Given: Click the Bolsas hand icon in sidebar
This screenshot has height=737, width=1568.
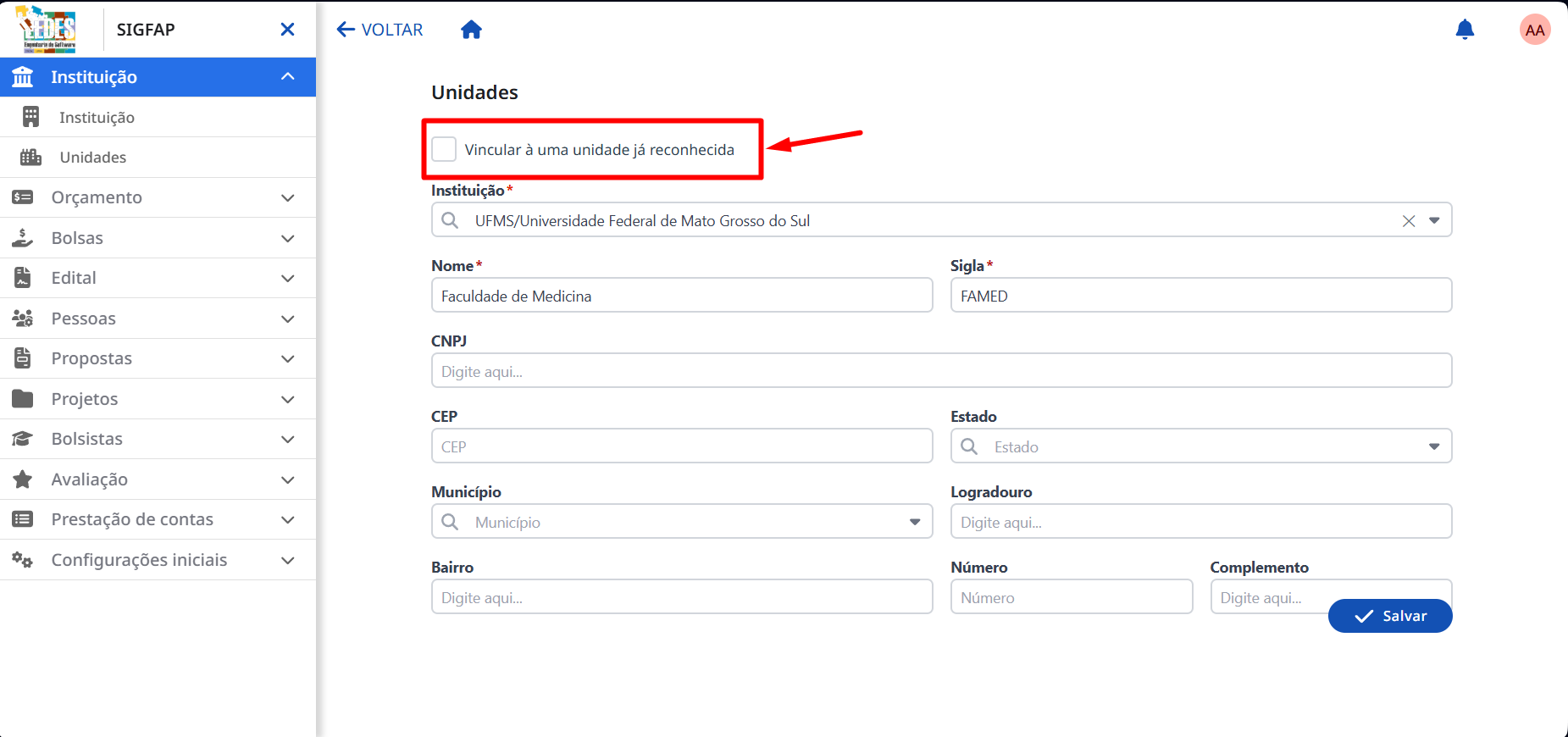Looking at the screenshot, I should [x=23, y=238].
